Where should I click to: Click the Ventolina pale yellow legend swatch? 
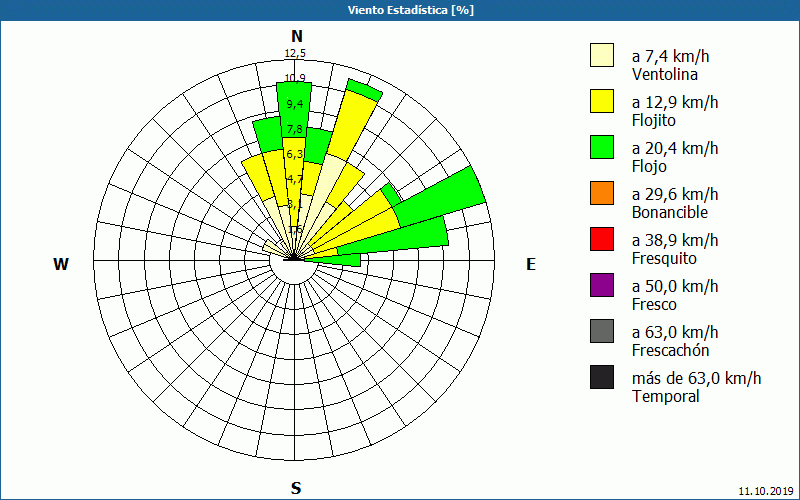[602, 55]
